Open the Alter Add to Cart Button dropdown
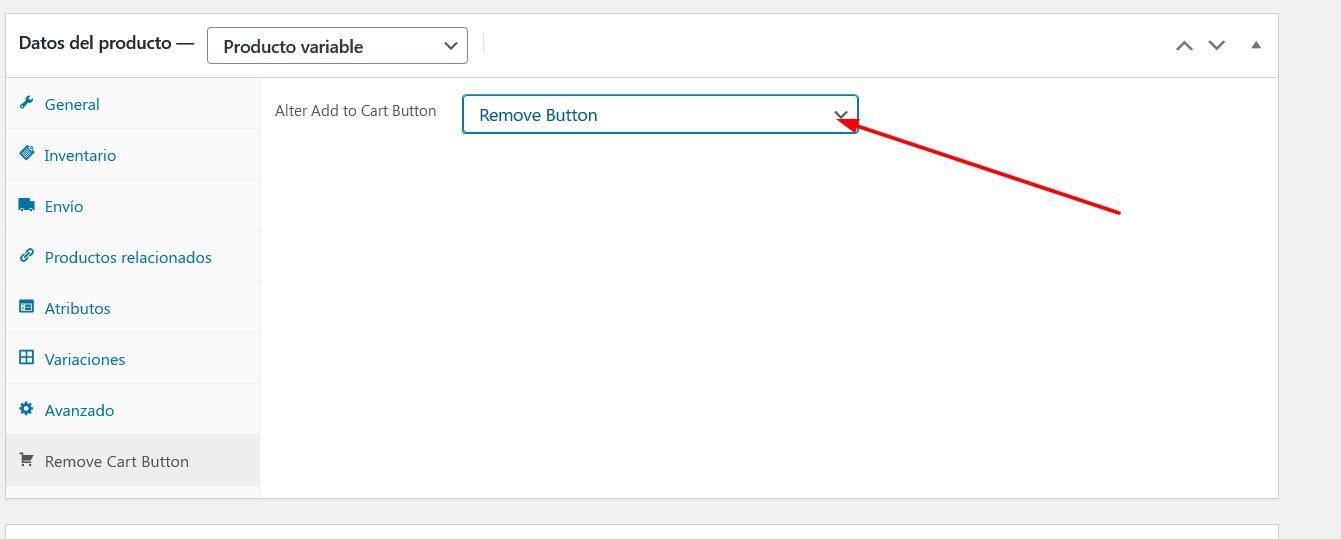This screenshot has height=539, width=1341. [x=660, y=114]
